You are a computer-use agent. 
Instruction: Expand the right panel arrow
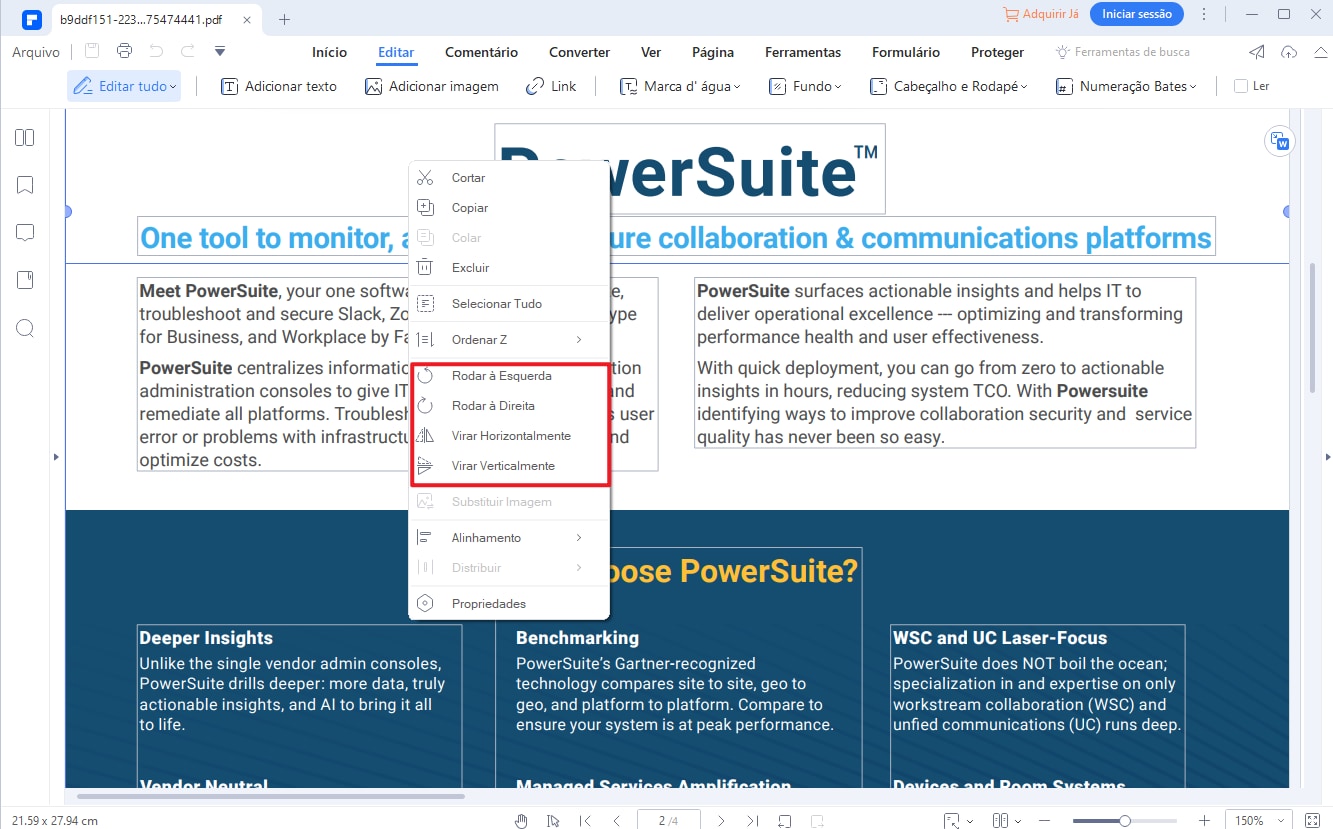1327,457
